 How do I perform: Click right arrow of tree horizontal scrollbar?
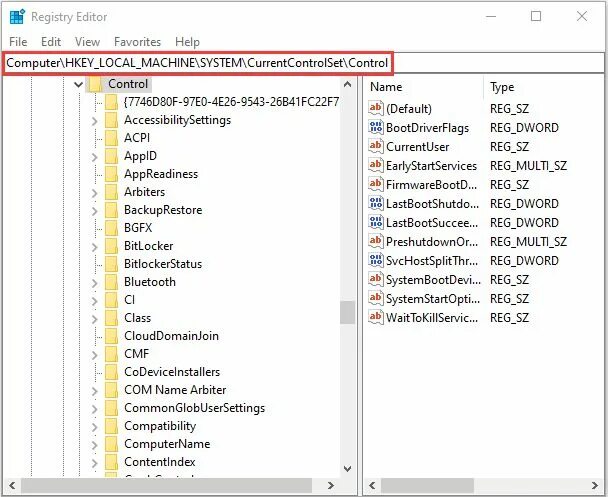331,485
